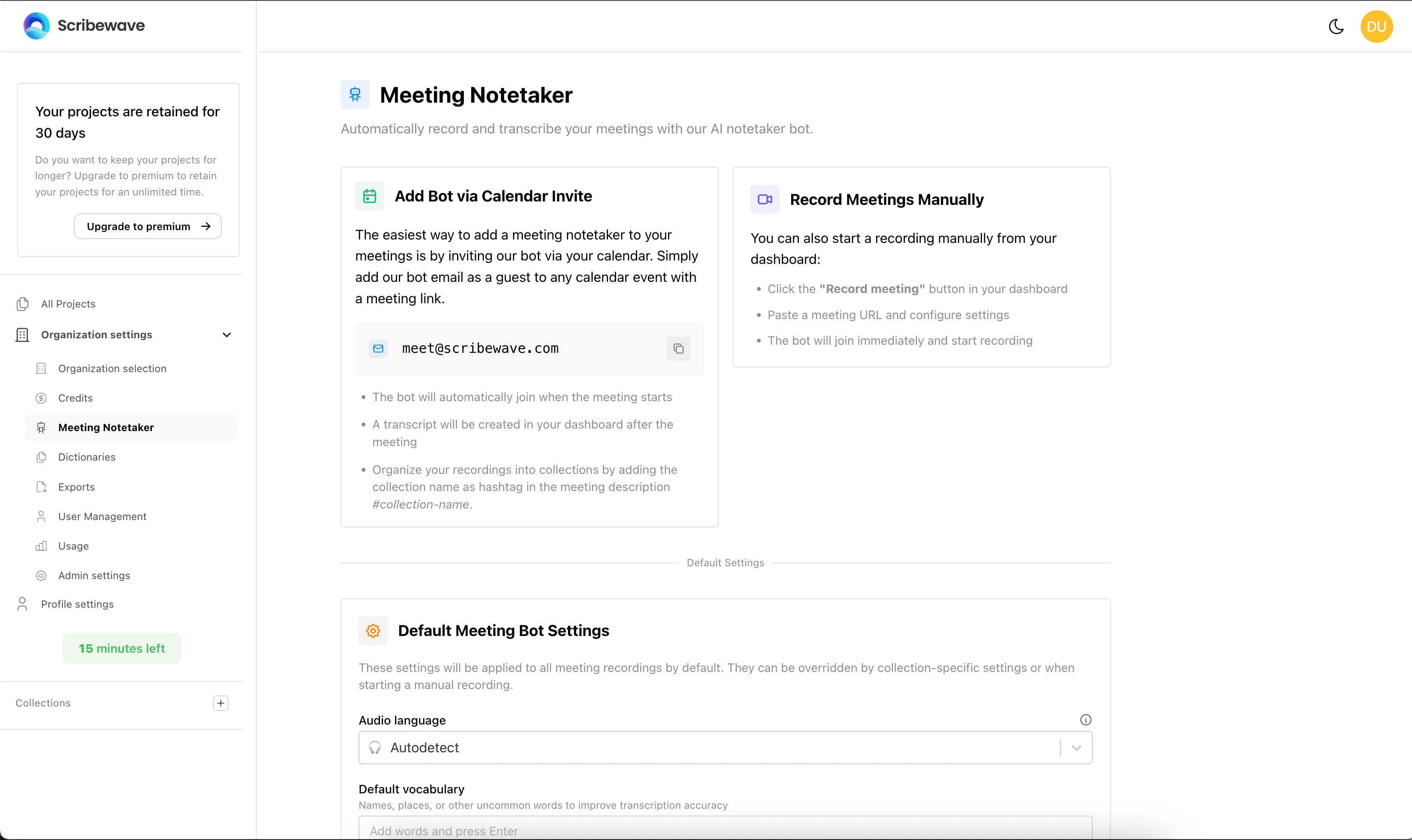Open the Audio language dropdown
Screen dimensions: 1412x840
[x=1075, y=747]
